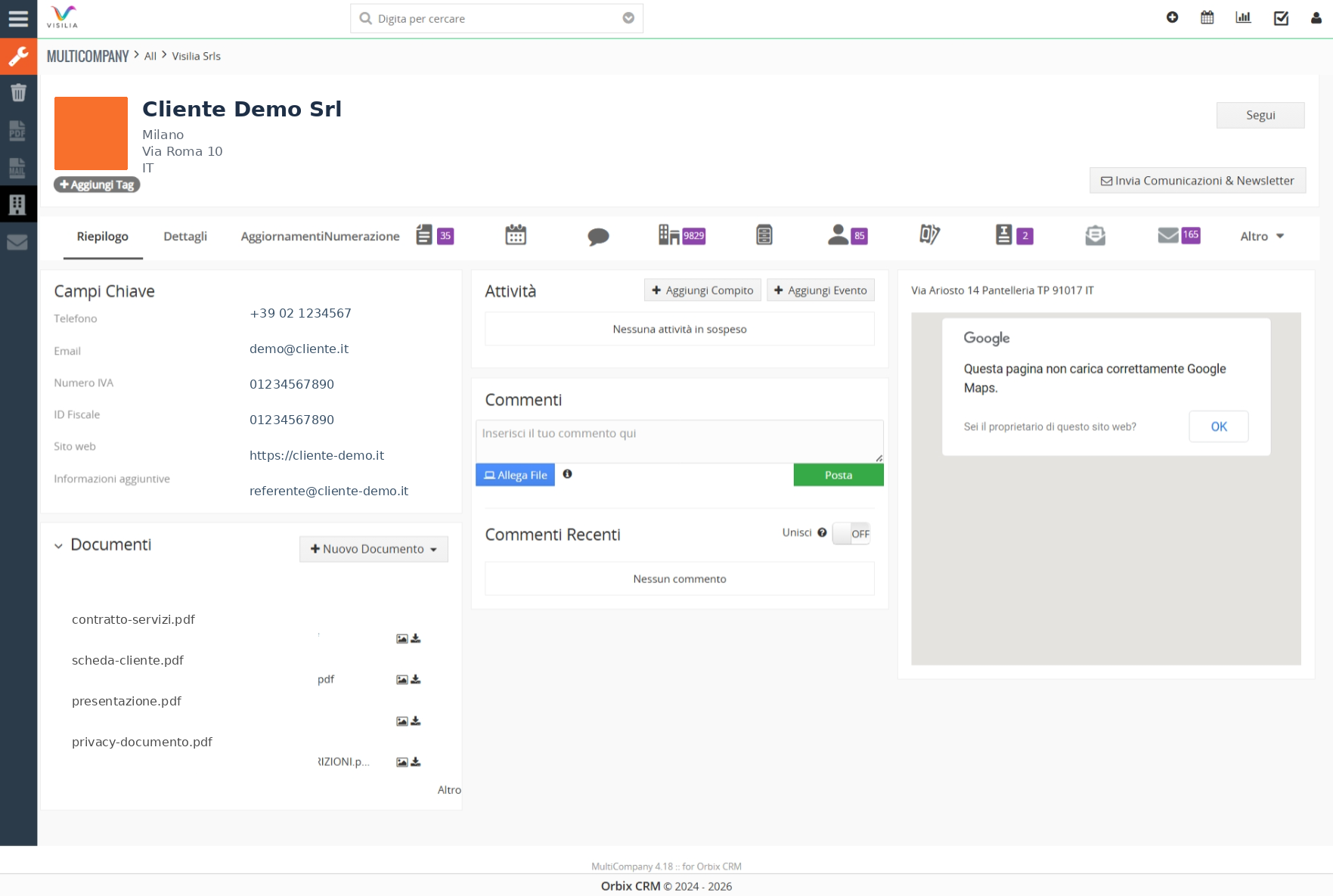Click the green Posta button
Screen dimensions: 1333x896
tap(839, 475)
